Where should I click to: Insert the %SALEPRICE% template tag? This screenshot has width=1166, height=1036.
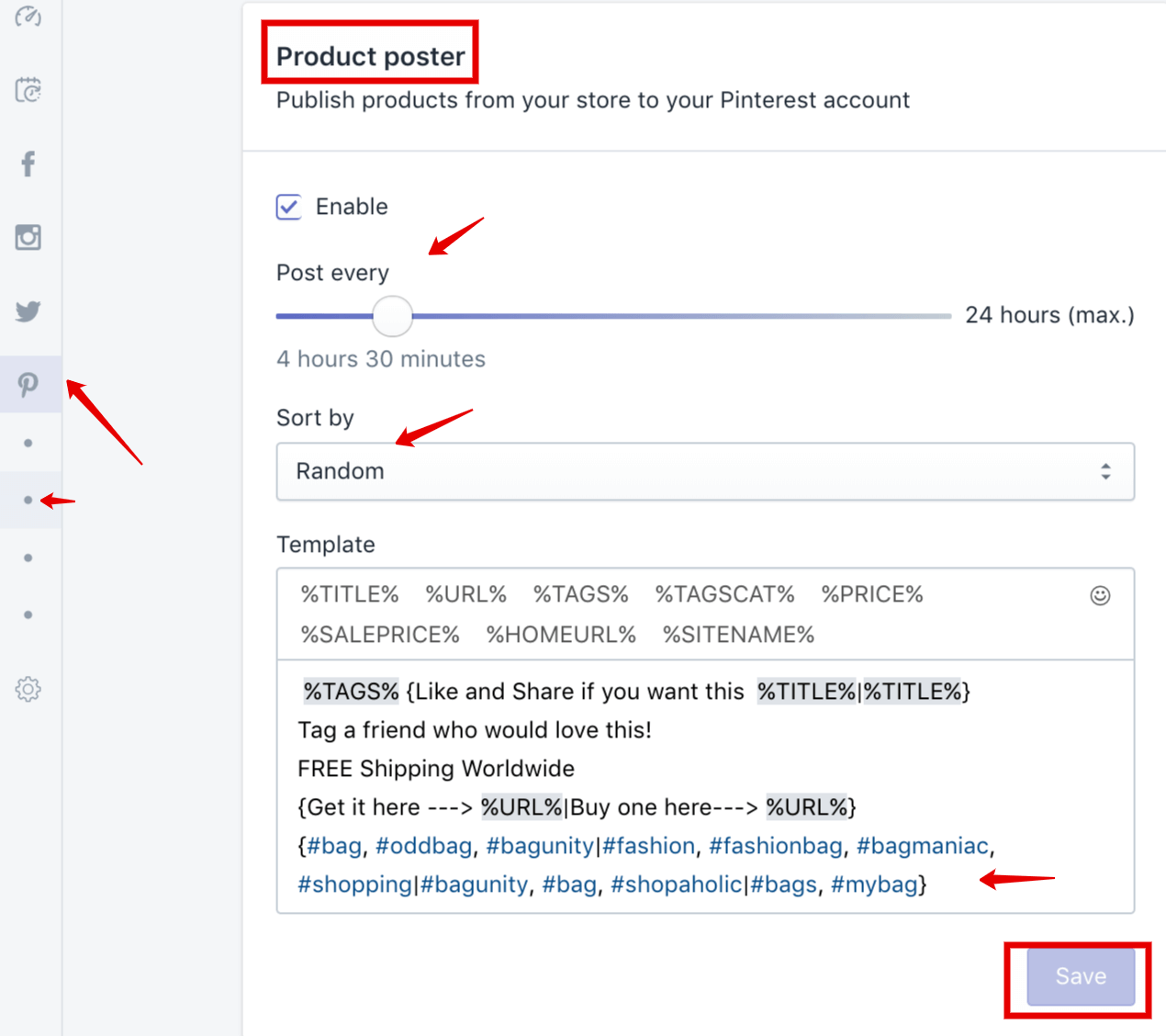(380, 635)
